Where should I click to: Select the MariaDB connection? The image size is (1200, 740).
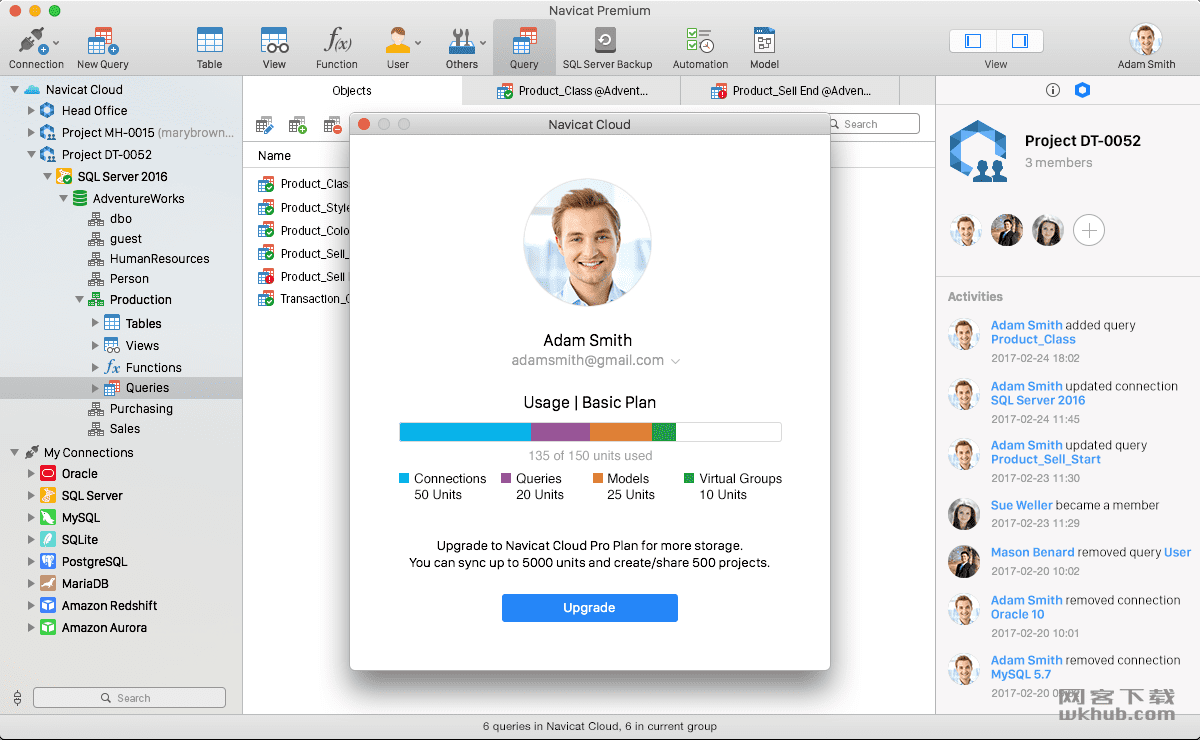point(85,584)
